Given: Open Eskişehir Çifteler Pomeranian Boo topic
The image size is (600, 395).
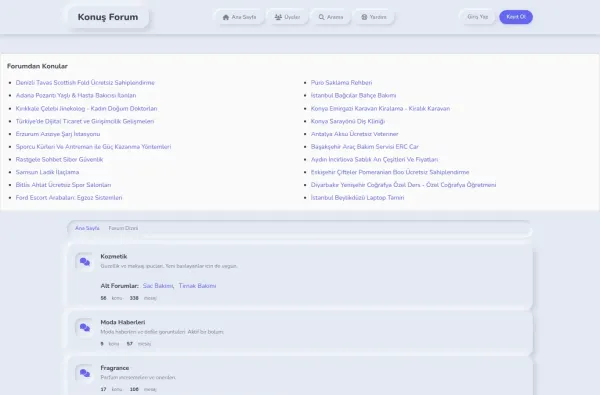Looking at the screenshot, I should click(x=390, y=172).
